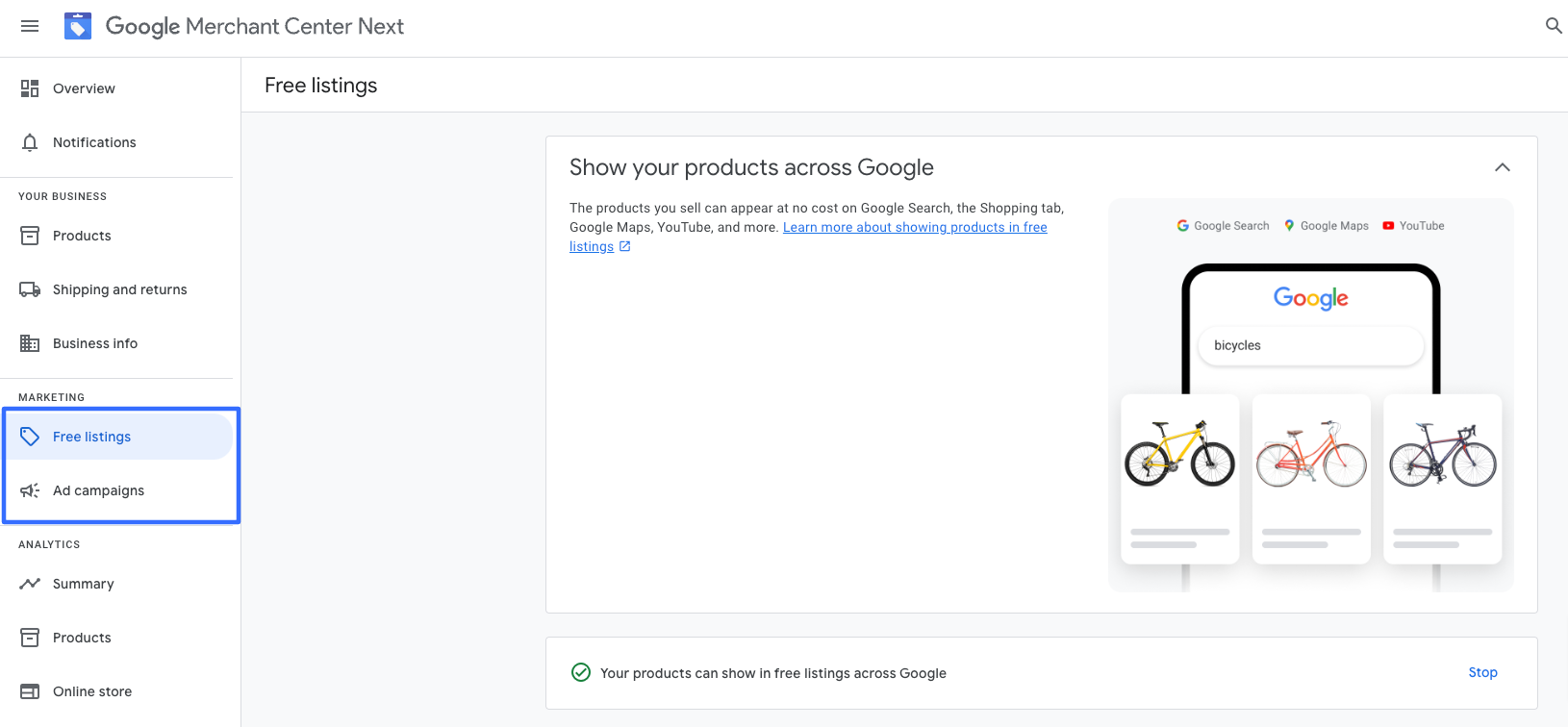The image size is (1568, 727).
Task: Click the bicycles search box illustration
Action: tap(1310, 345)
